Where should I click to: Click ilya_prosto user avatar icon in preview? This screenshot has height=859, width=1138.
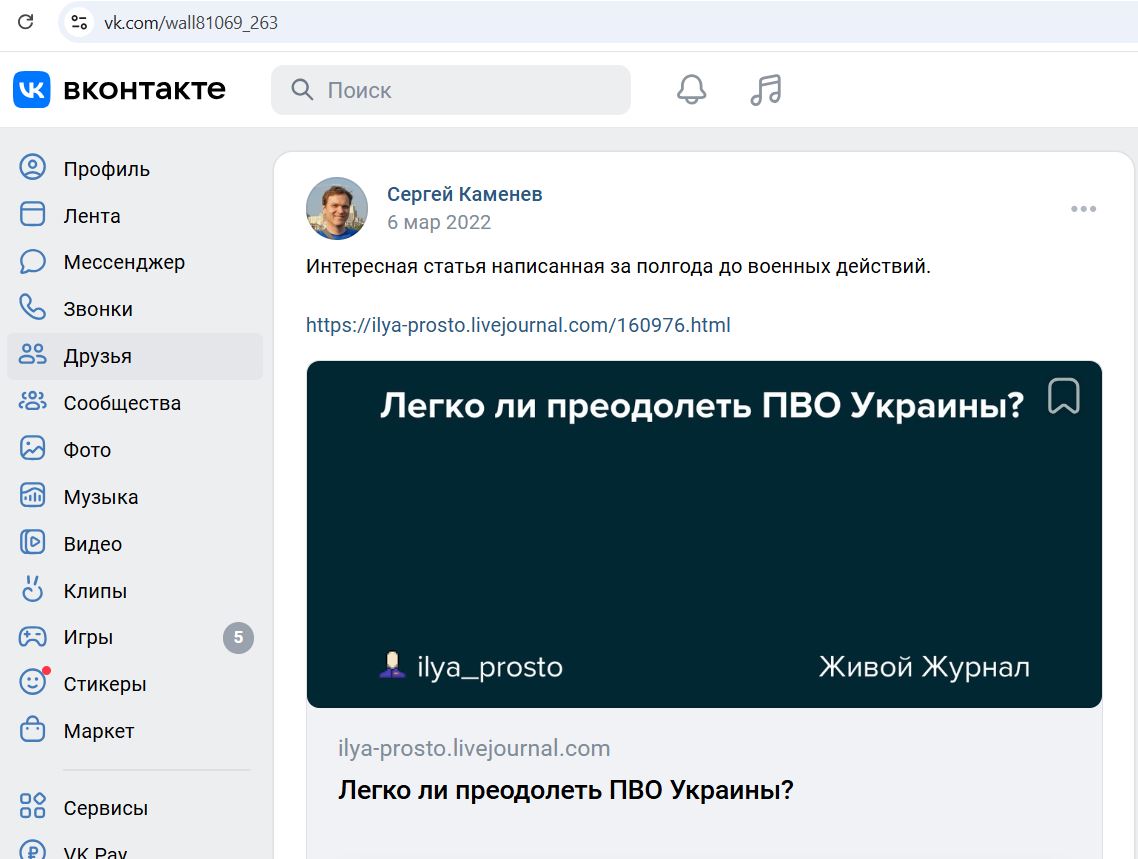pos(392,665)
